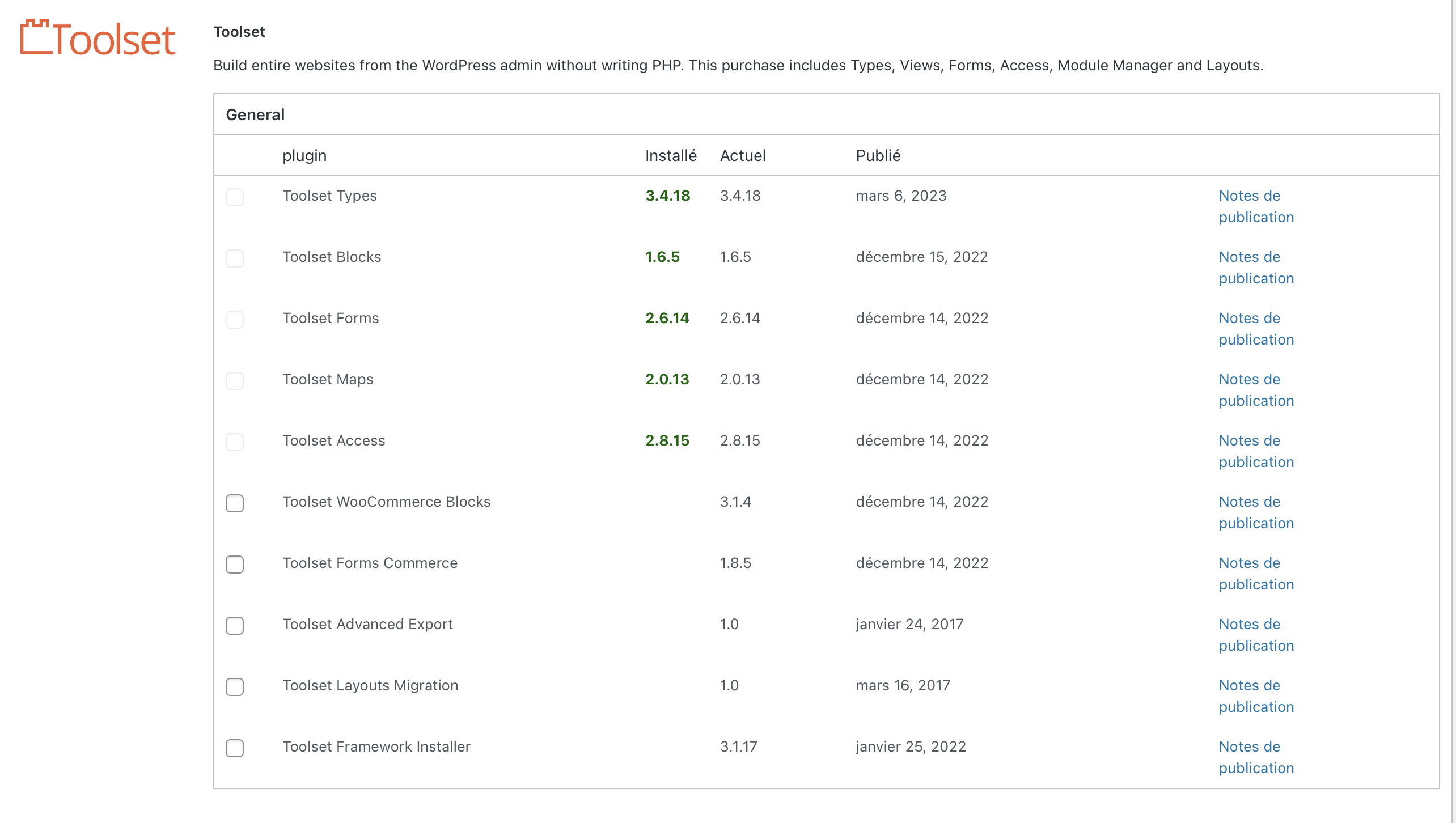Click installed version '2.0.13' in green
The width and height of the screenshot is (1456, 823).
(667, 379)
